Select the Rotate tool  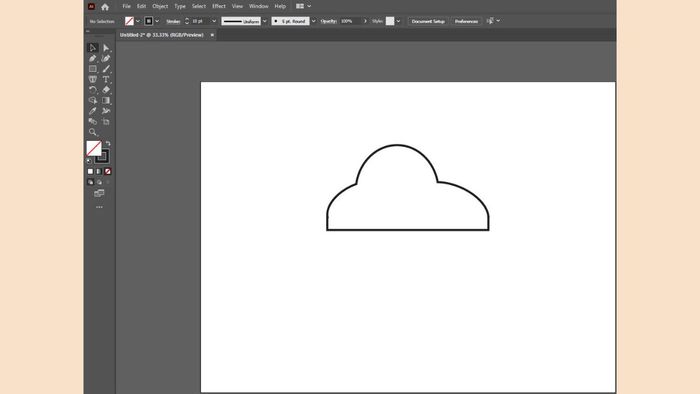point(93,90)
